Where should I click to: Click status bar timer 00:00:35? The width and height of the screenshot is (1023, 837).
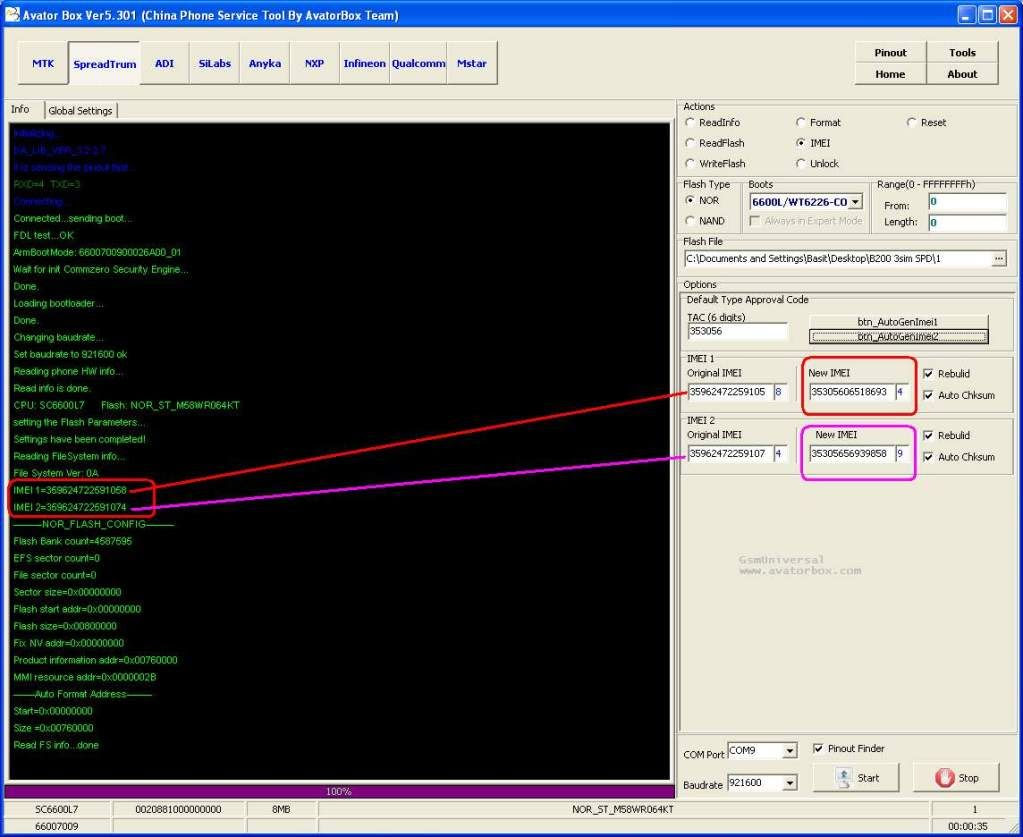968,827
